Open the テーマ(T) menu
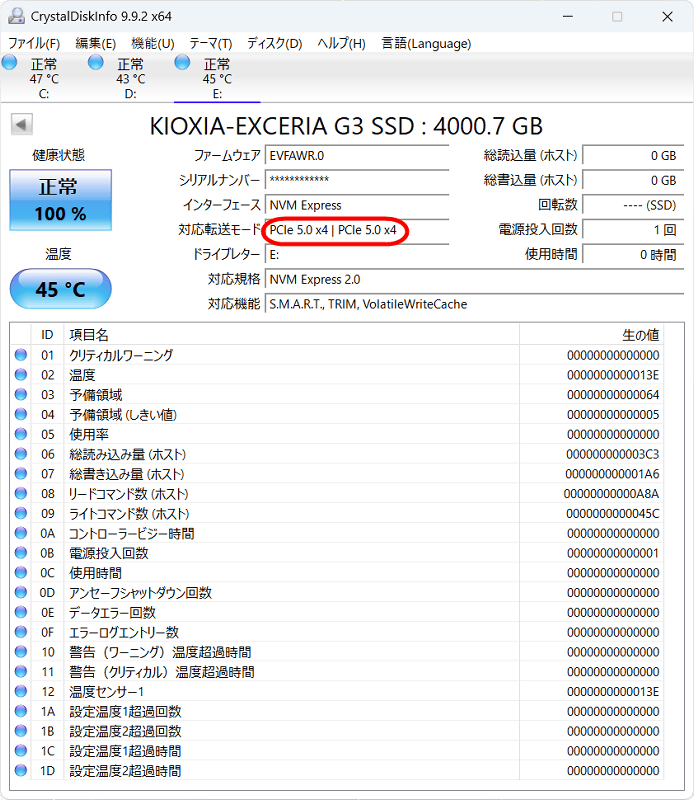694x800 pixels. point(211,43)
